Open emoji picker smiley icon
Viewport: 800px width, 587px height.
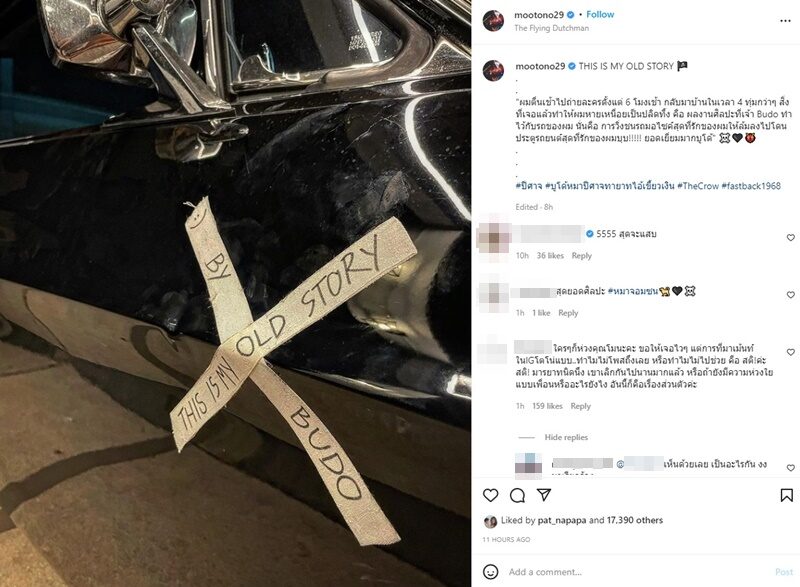point(490,572)
